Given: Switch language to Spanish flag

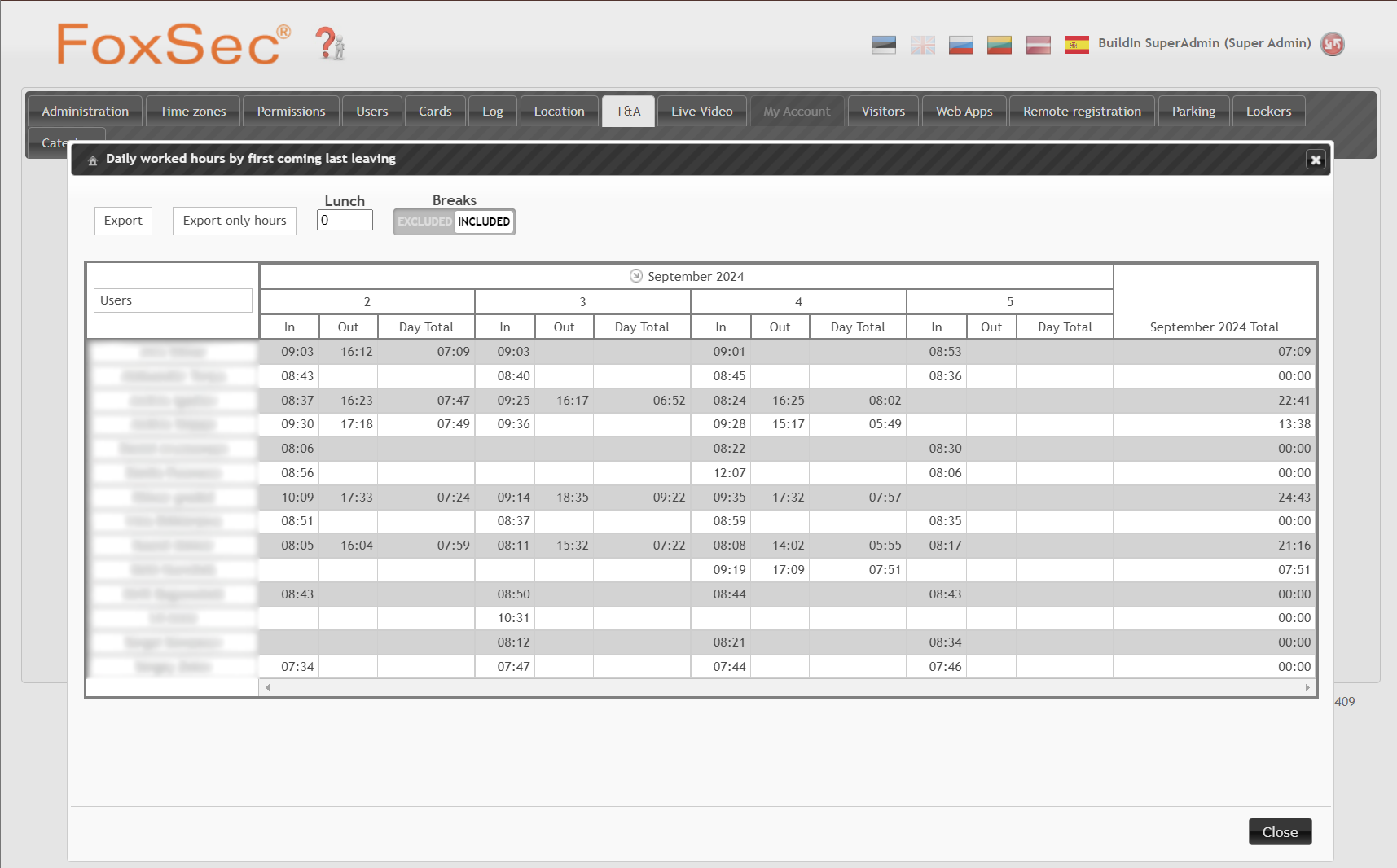Looking at the screenshot, I should point(1076,45).
